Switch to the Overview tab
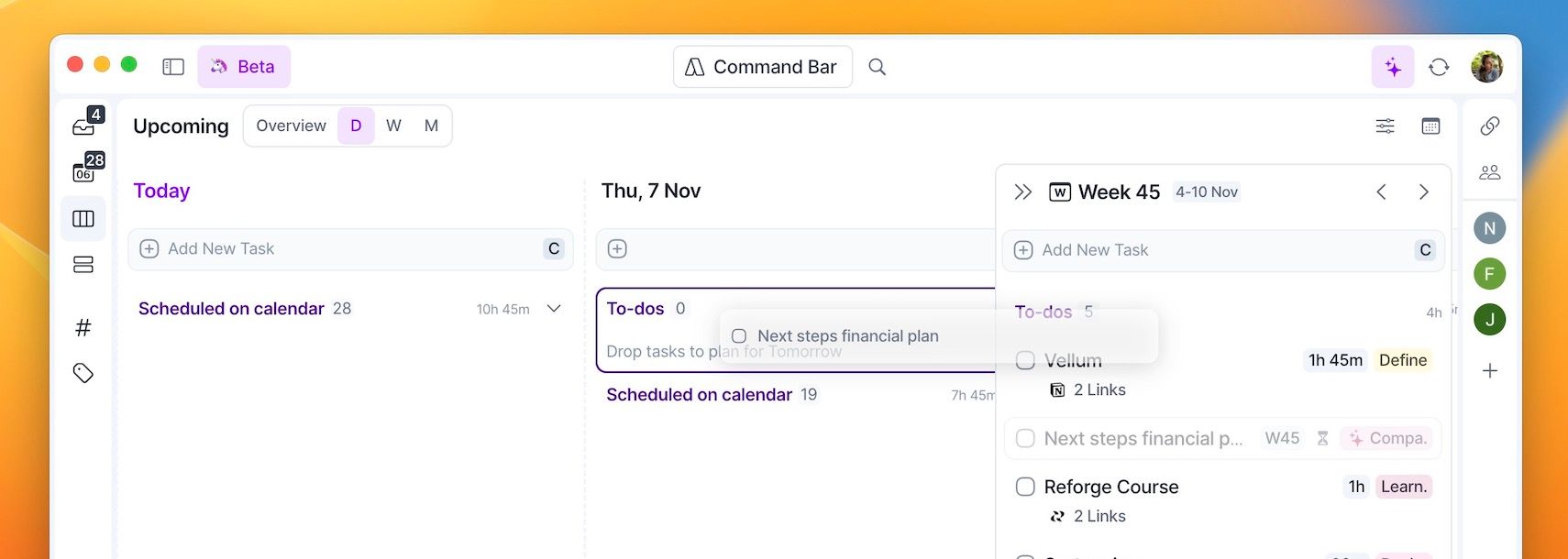 [291, 126]
